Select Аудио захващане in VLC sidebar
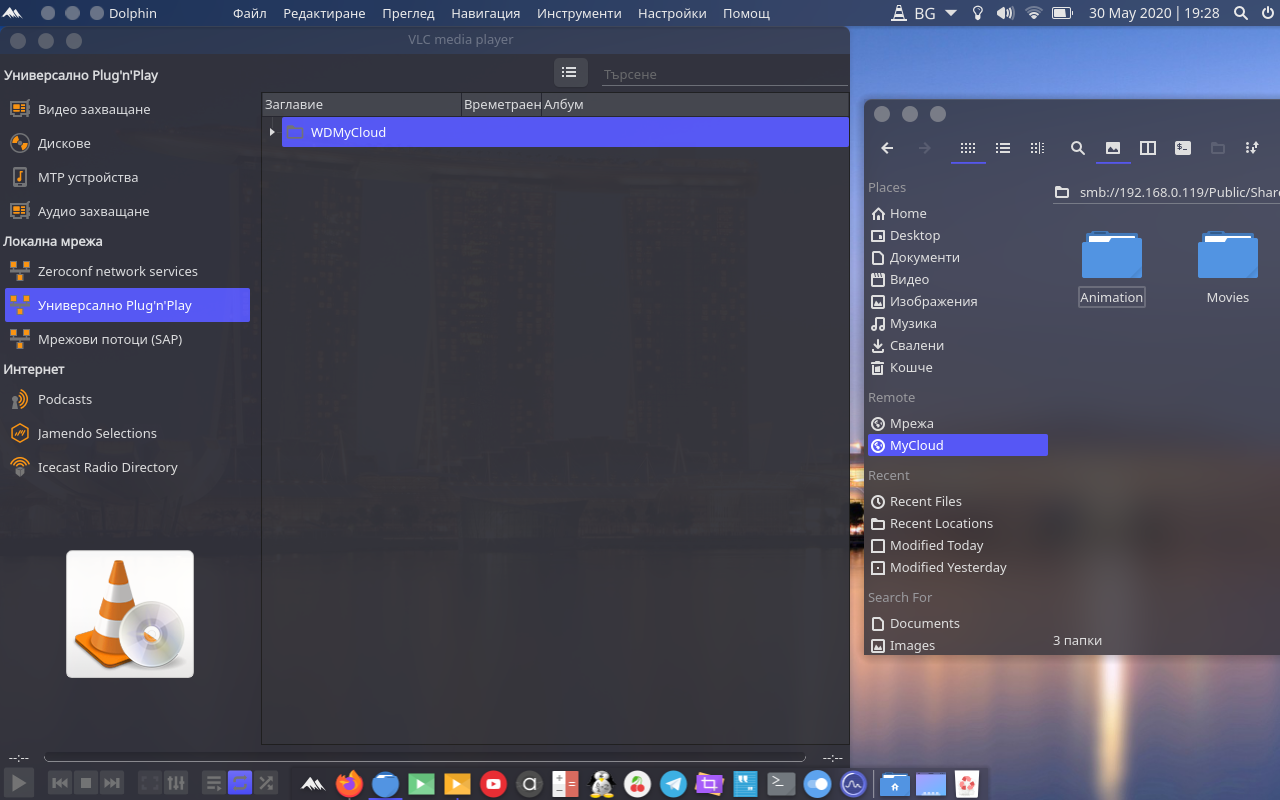 click(127, 211)
